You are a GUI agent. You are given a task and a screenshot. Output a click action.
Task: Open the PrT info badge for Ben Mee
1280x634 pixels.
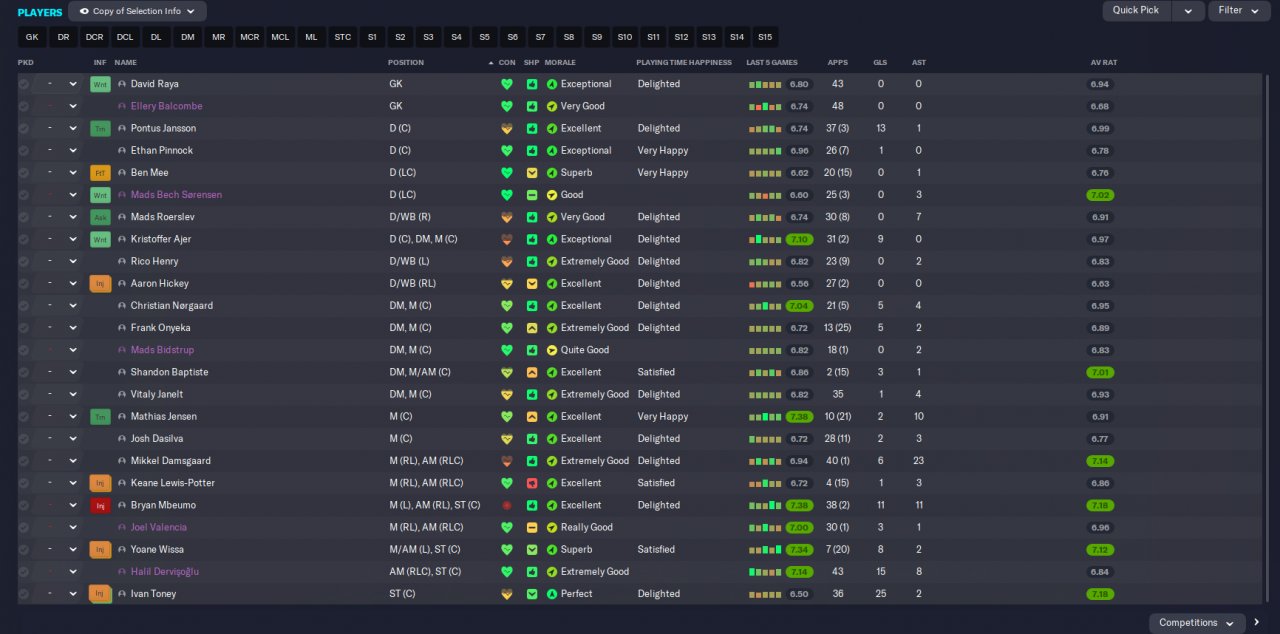pyautogui.click(x=100, y=172)
